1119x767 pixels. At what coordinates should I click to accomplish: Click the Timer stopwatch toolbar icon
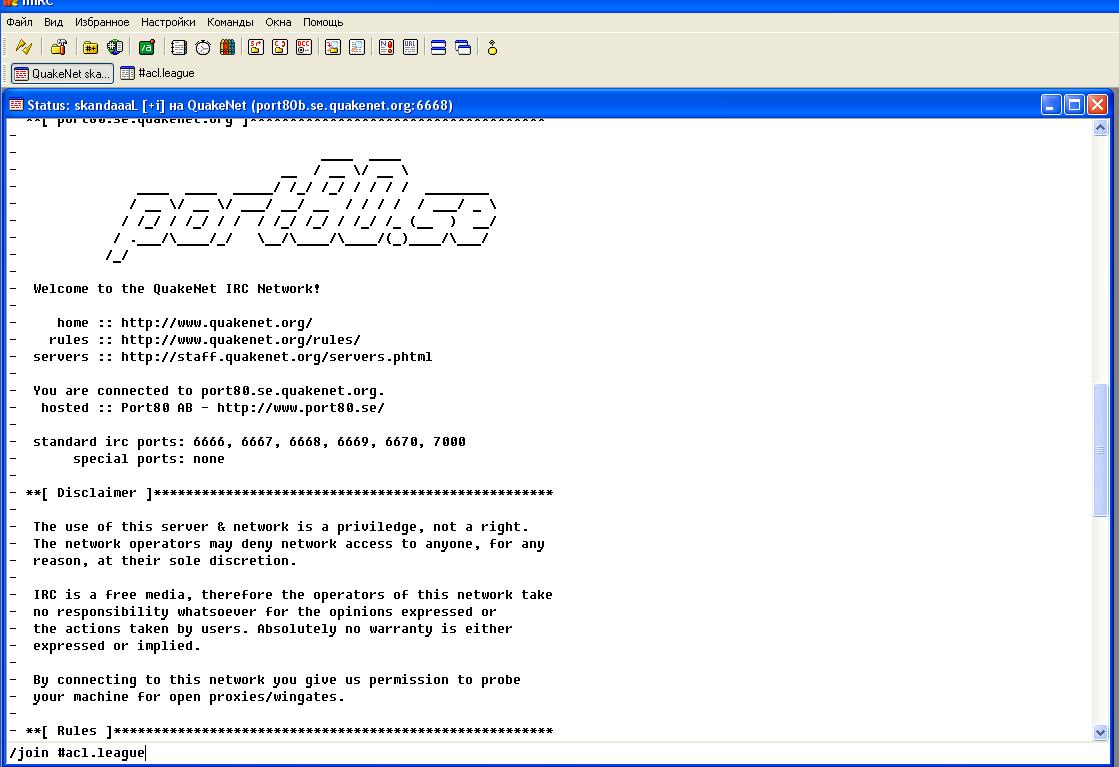203,48
